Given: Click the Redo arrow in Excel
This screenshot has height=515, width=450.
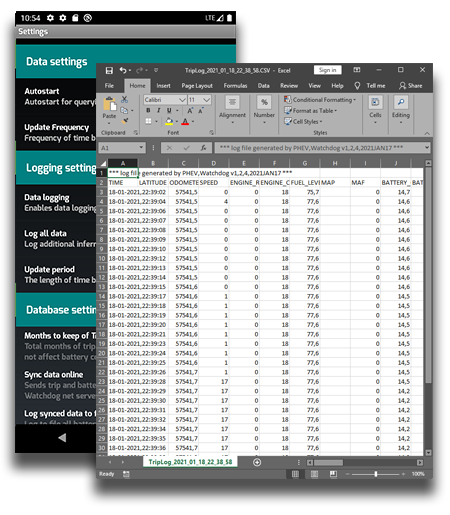Looking at the screenshot, I should coord(140,70).
